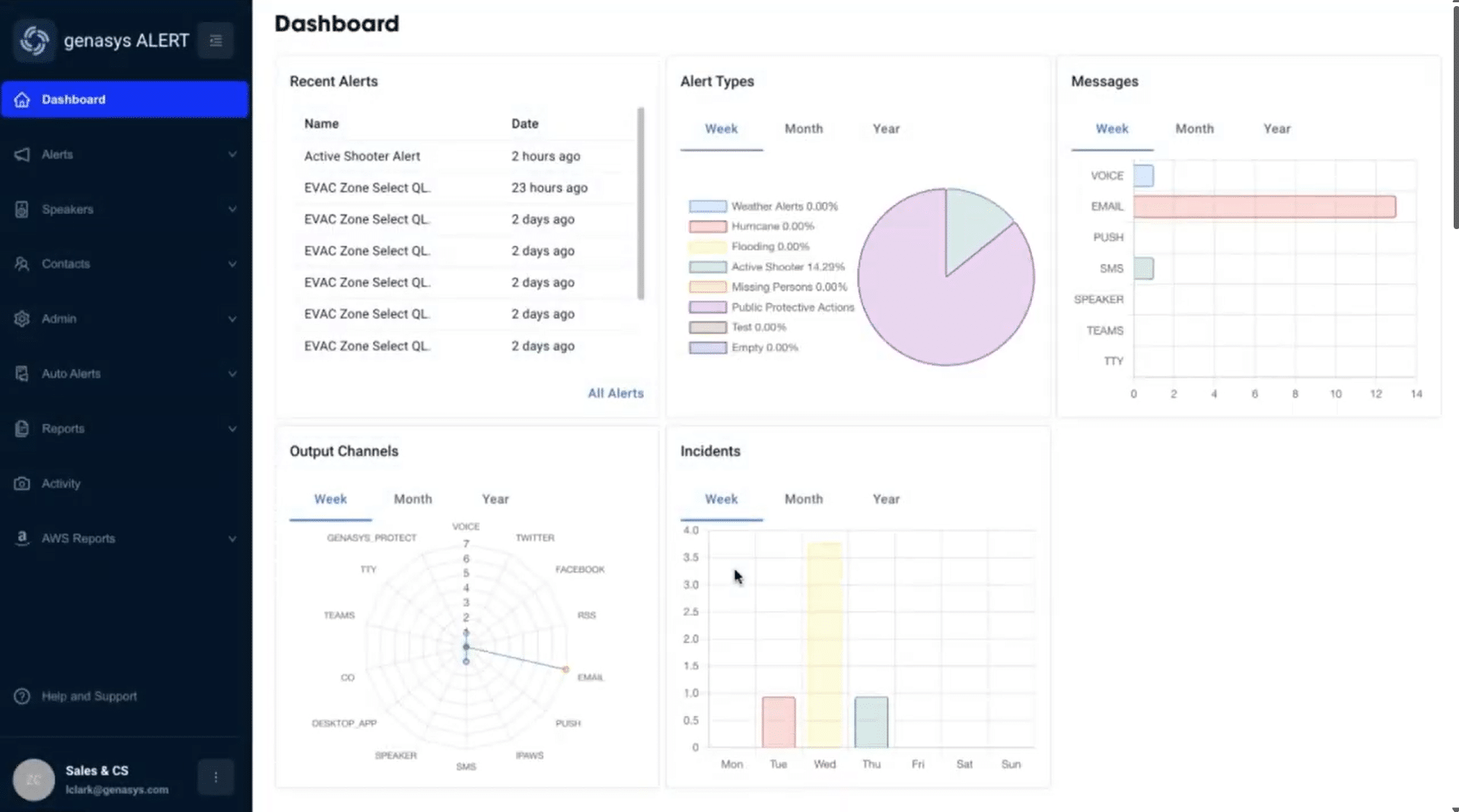Select Year tab in Output Channels
The width and height of the screenshot is (1459, 812).
pyautogui.click(x=495, y=499)
